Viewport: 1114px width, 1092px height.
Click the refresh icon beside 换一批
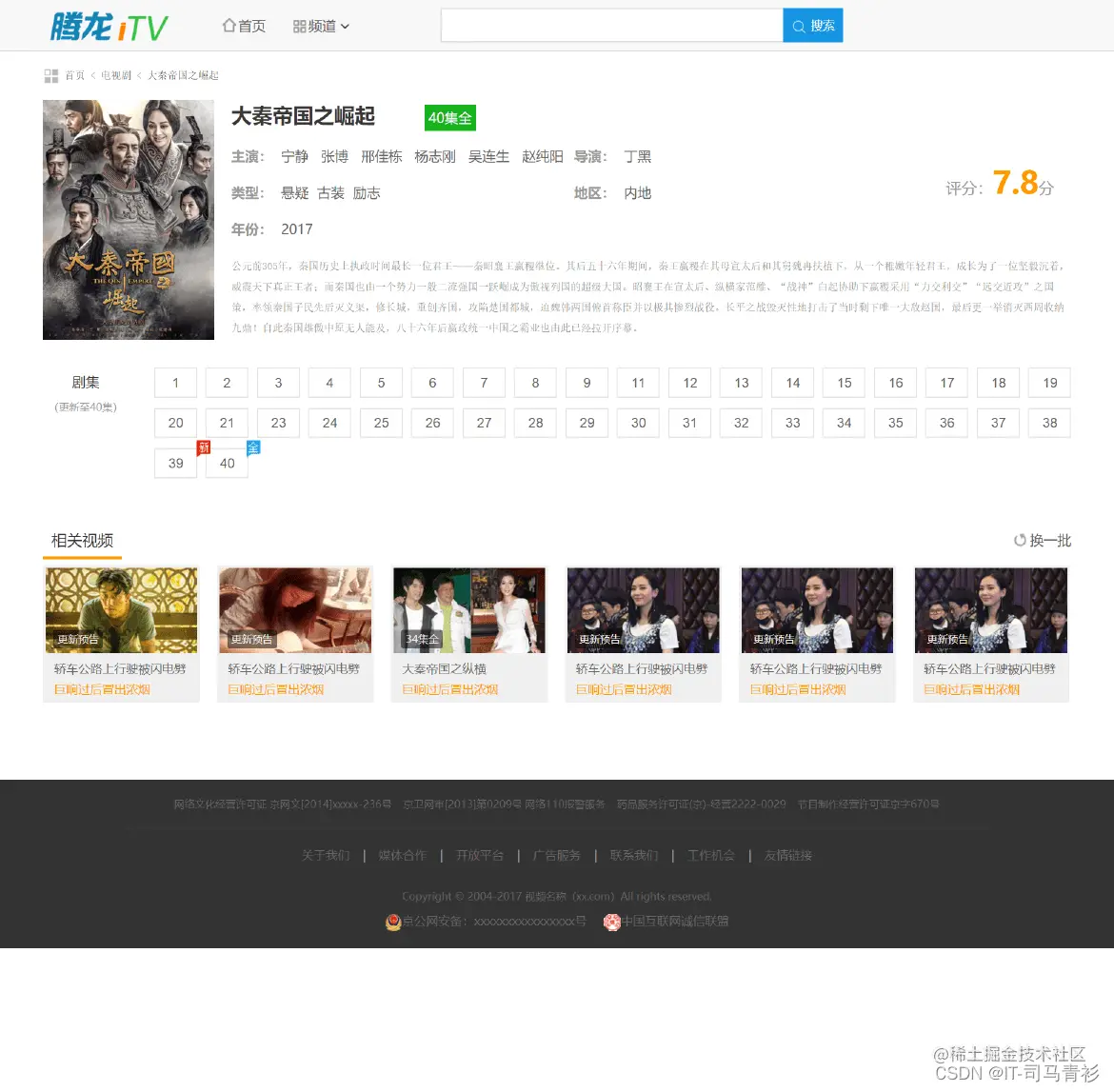tap(1022, 540)
